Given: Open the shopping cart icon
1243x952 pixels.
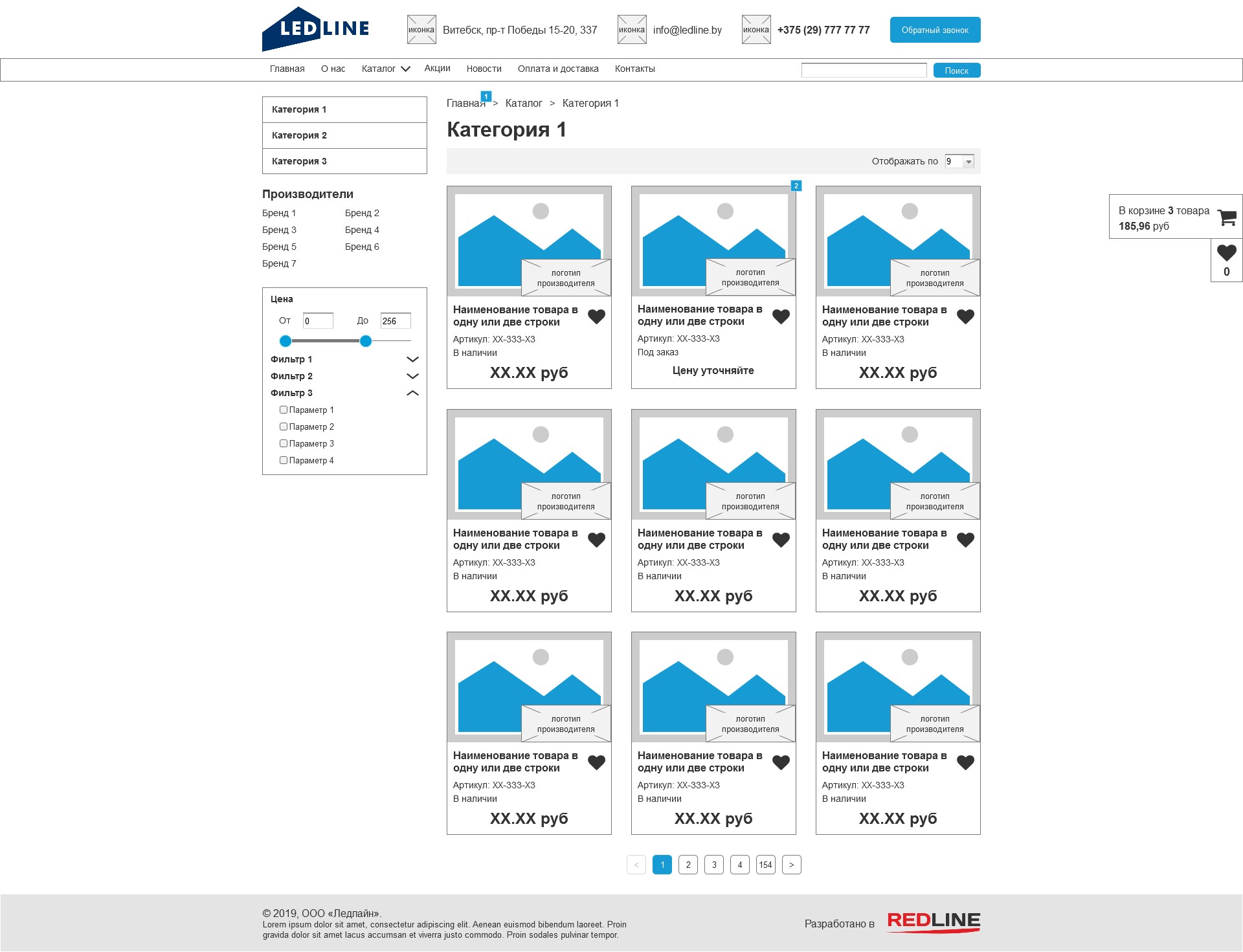Looking at the screenshot, I should (x=1226, y=217).
